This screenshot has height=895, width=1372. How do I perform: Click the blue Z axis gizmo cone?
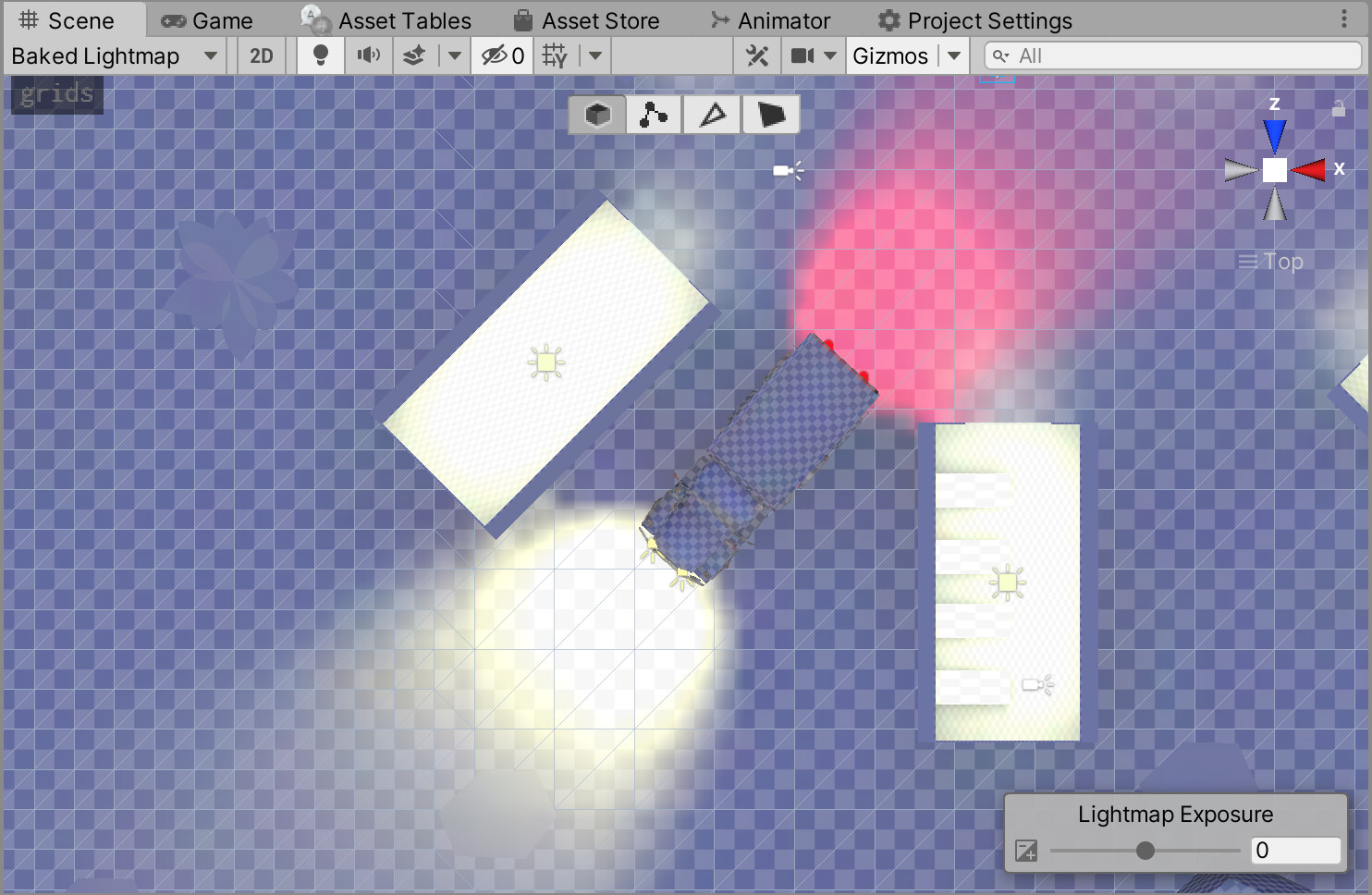click(x=1275, y=136)
